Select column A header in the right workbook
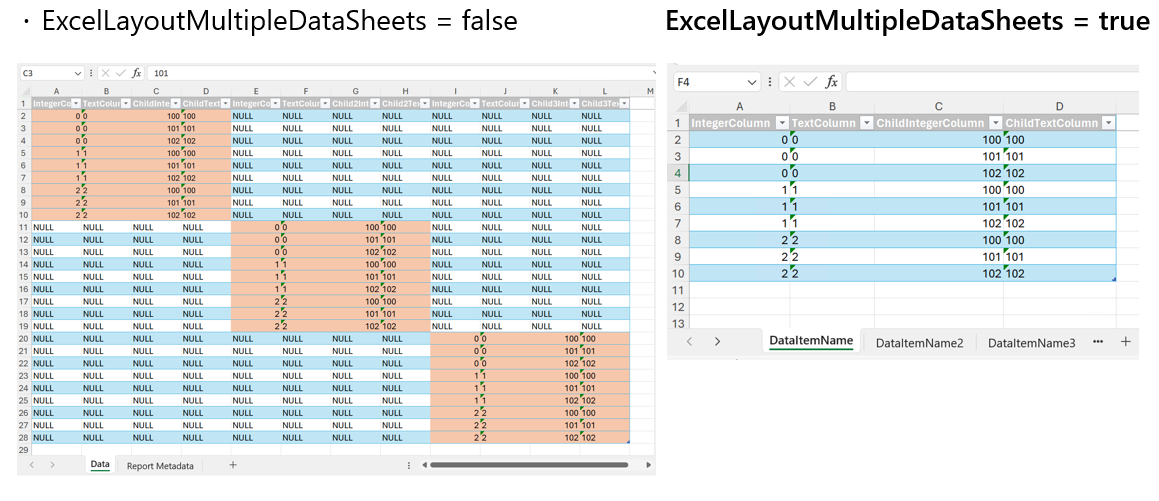1159x501 pixels. [x=739, y=106]
